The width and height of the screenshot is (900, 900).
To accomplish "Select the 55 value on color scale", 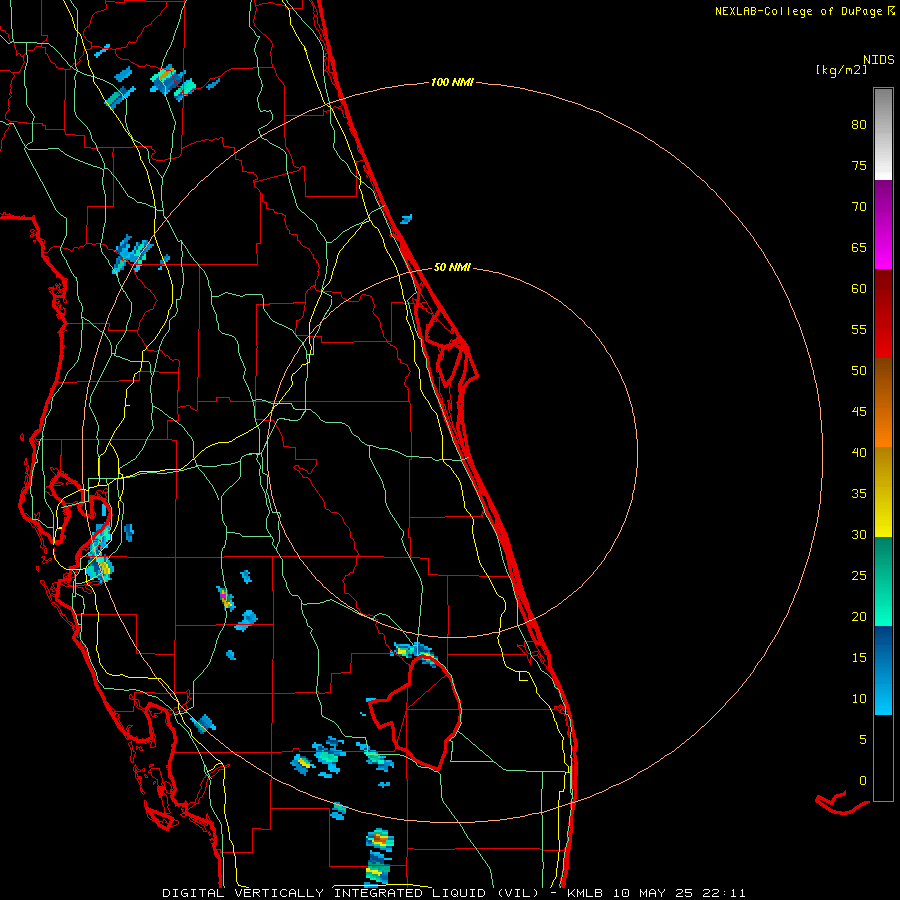I will pos(859,329).
